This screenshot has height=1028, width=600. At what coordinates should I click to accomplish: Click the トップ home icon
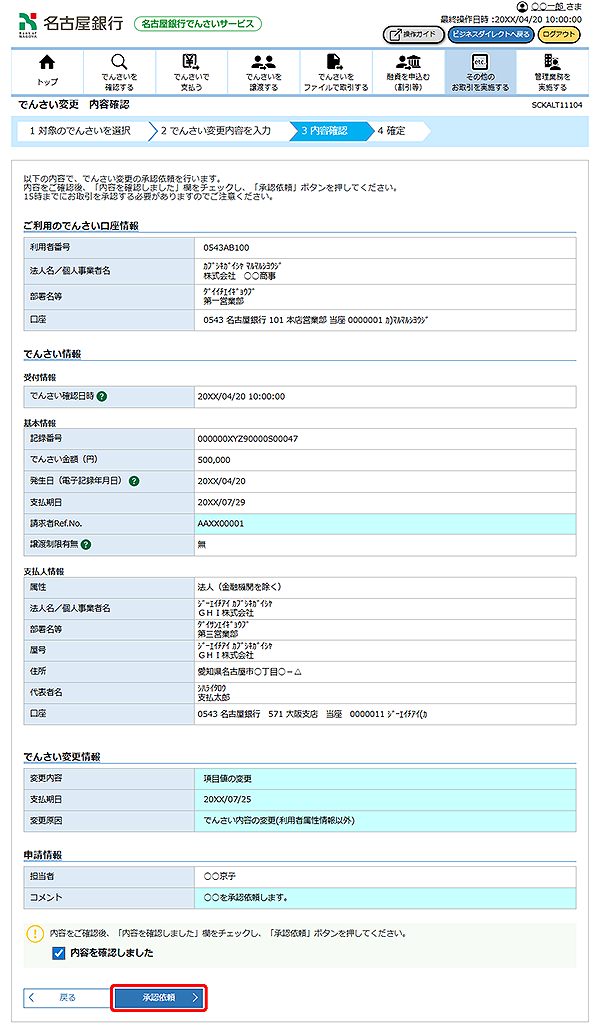click(47, 72)
